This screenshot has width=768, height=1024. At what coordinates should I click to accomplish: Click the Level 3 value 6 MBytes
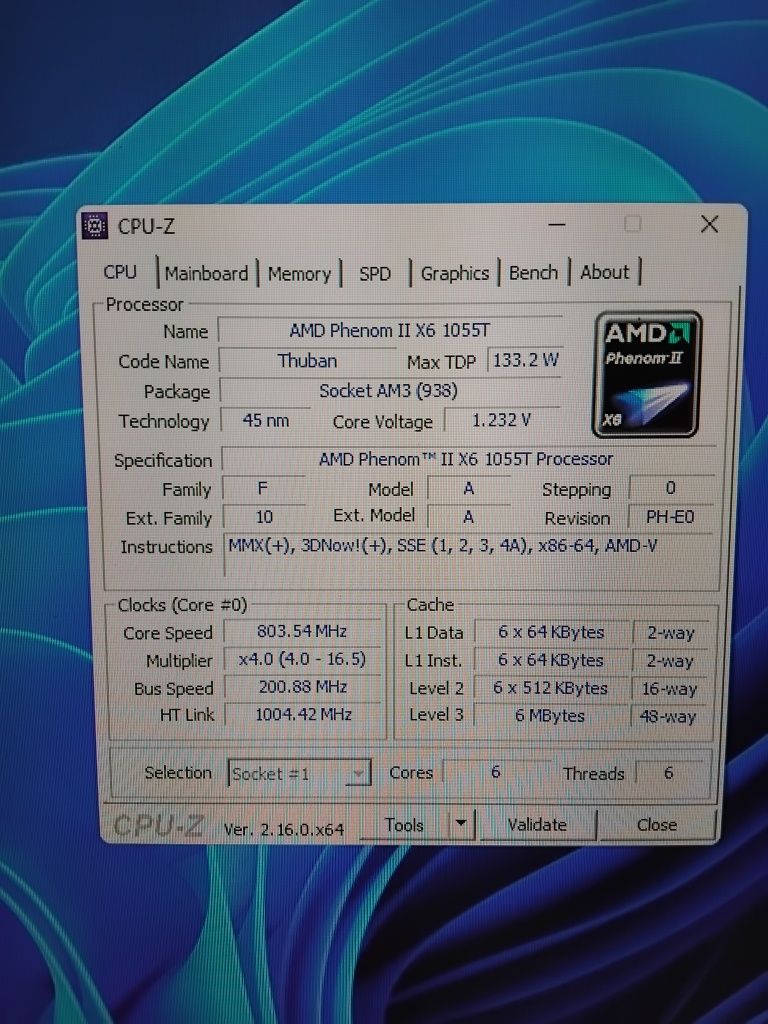(550, 716)
